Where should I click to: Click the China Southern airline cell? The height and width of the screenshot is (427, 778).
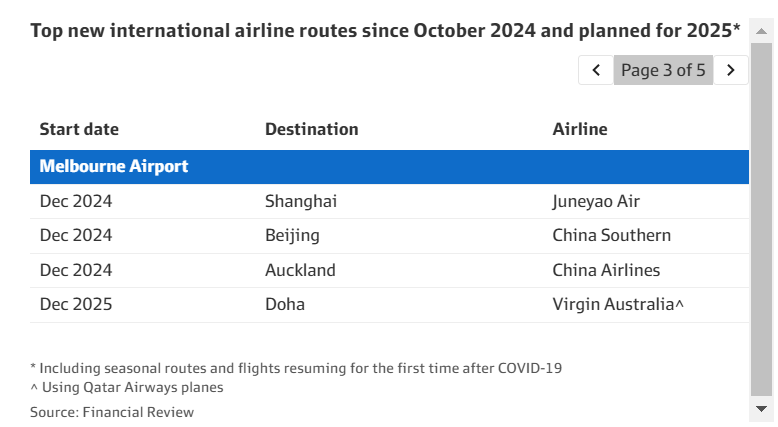[611, 236]
